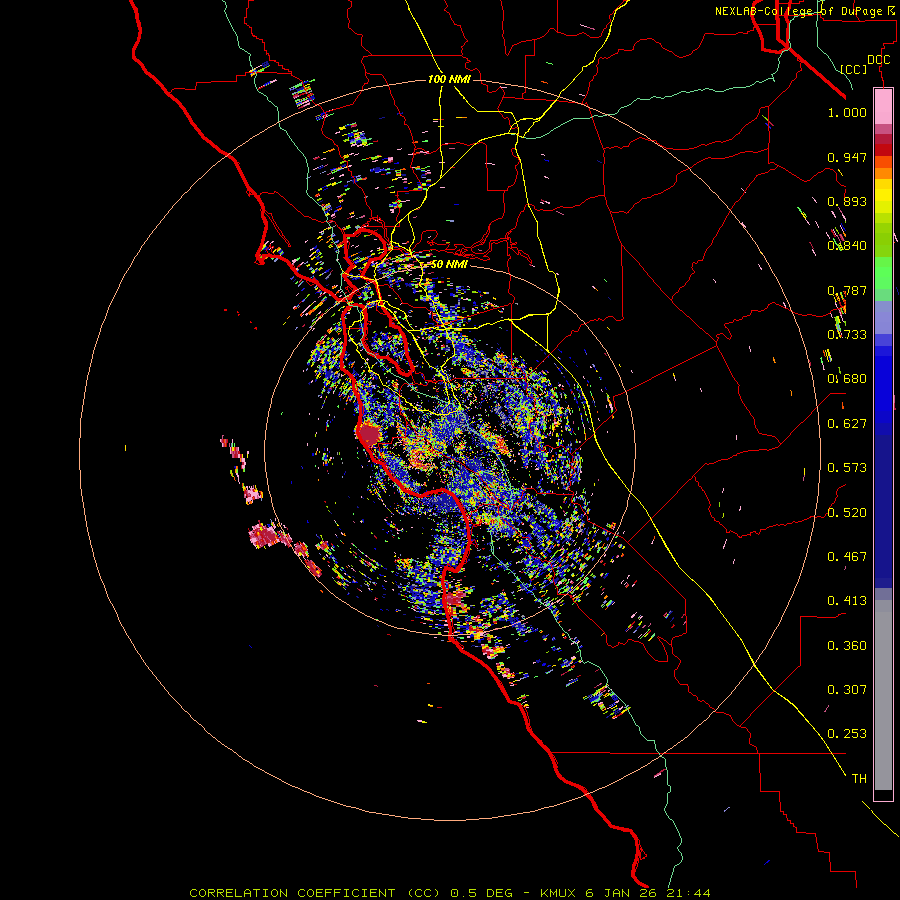Click the DCC product label above the scale

[878, 60]
